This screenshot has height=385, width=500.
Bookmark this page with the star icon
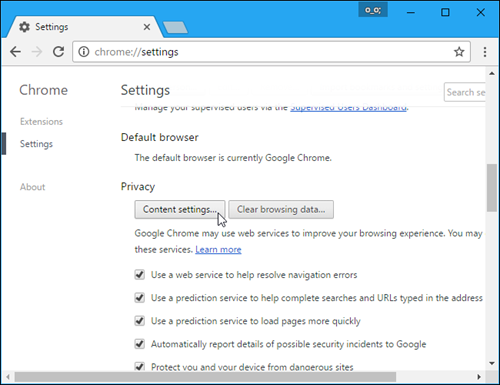click(459, 52)
